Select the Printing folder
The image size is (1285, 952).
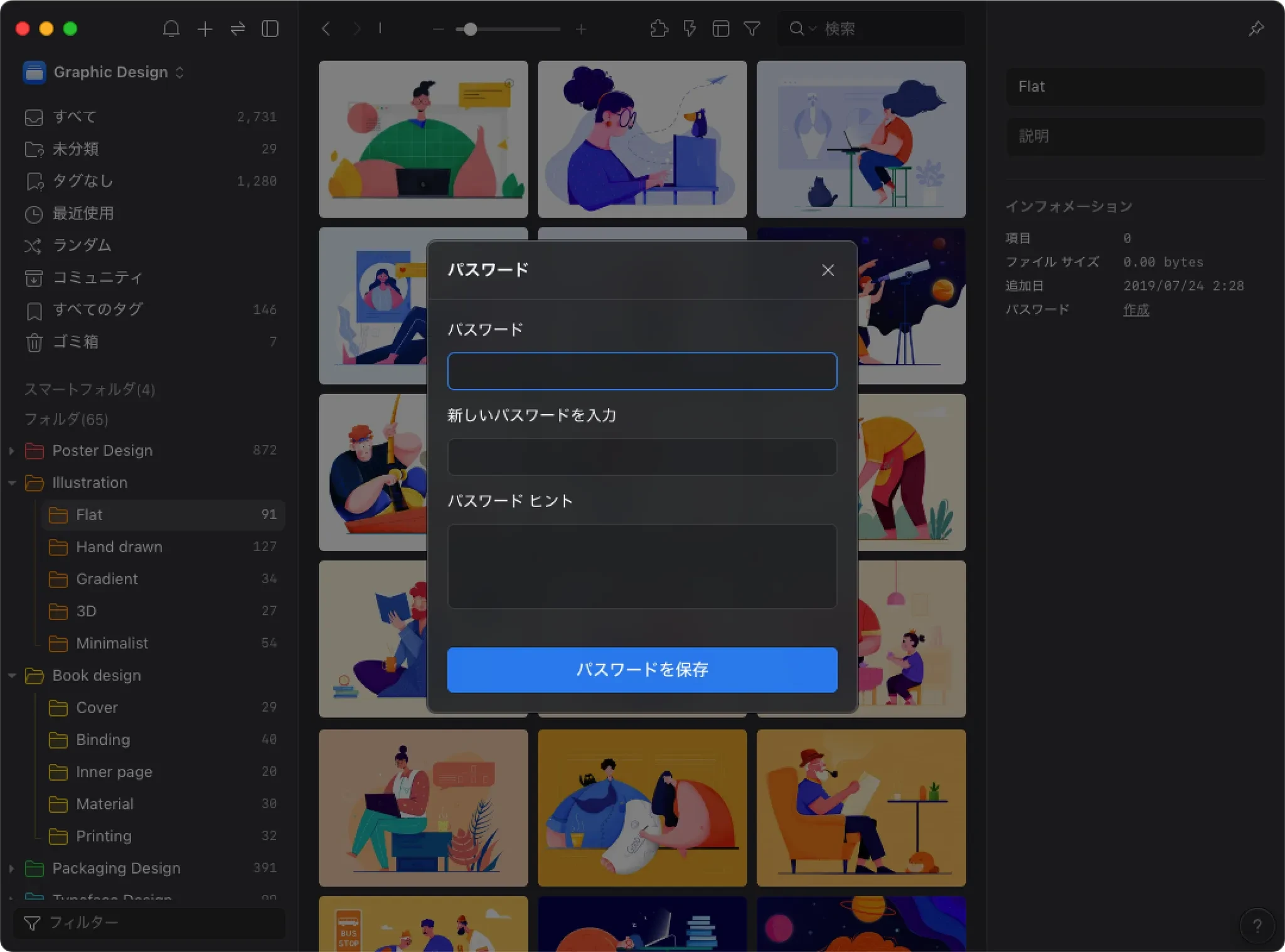point(163,836)
